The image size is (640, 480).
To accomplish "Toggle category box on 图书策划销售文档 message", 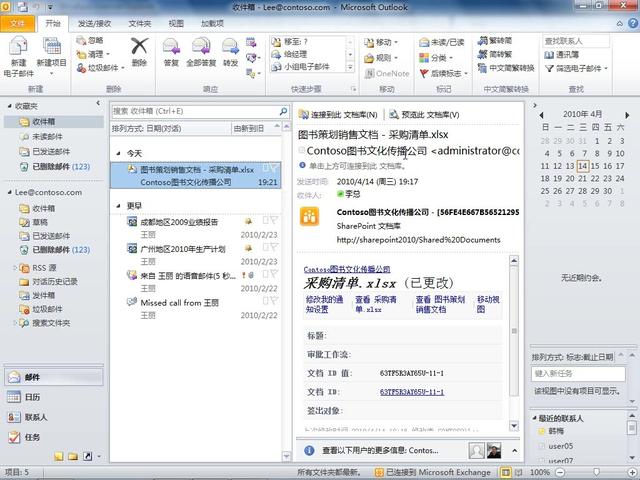I will 265,168.
